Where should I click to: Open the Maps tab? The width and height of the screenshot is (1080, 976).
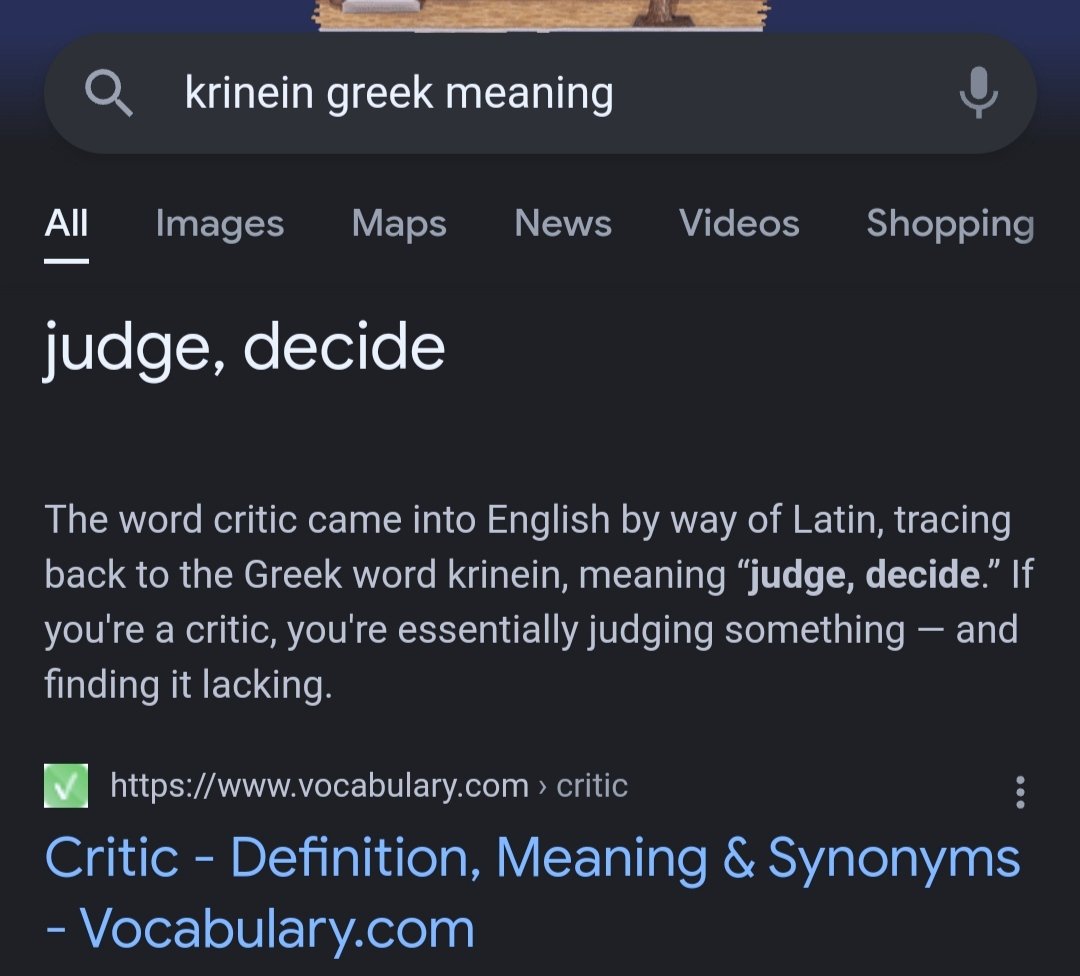[x=399, y=224]
